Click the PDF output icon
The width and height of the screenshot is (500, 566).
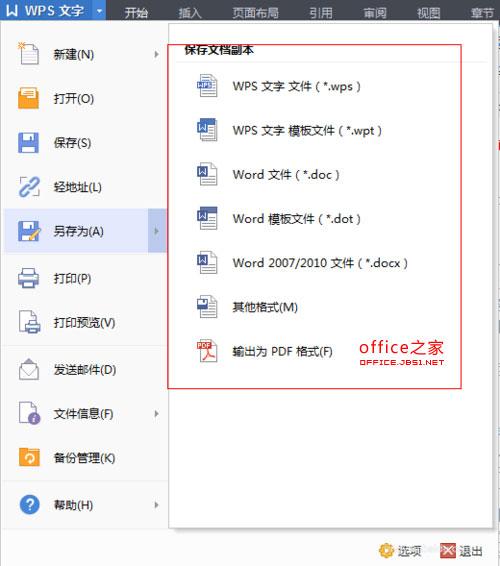click(x=207, y=351)
